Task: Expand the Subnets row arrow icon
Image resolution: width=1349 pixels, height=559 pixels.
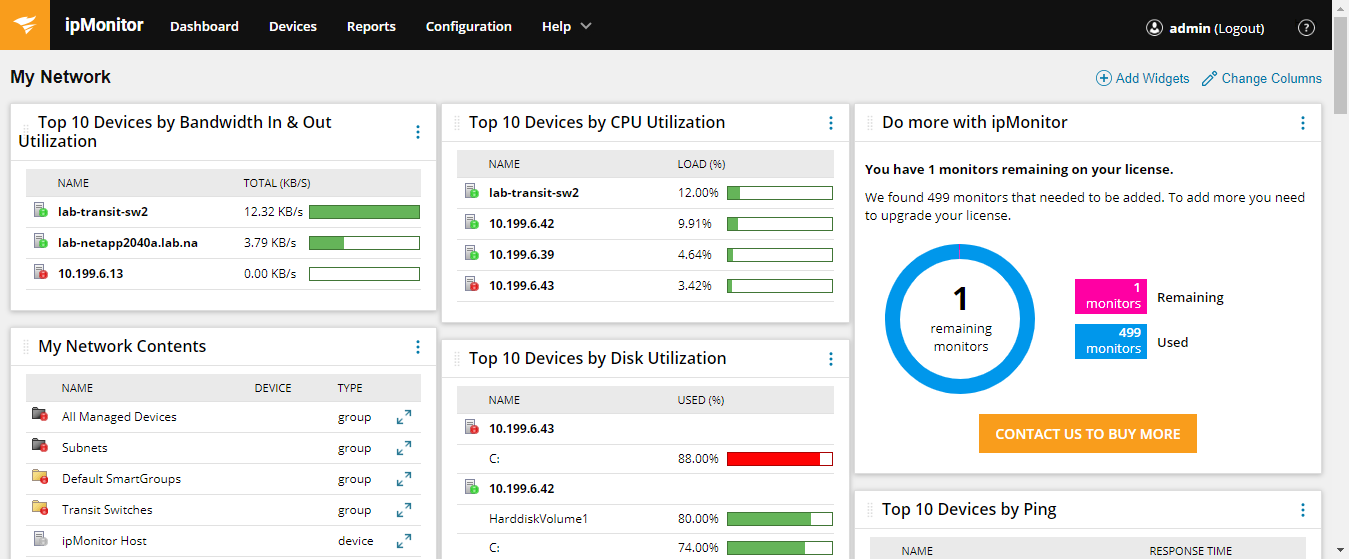Action: (x=404, y=448)
